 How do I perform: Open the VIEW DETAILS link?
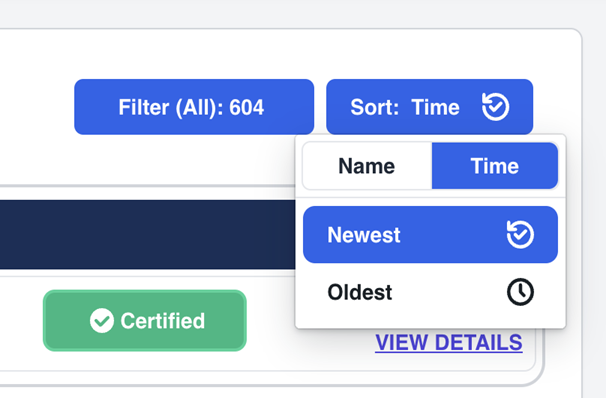pos(449,343)
